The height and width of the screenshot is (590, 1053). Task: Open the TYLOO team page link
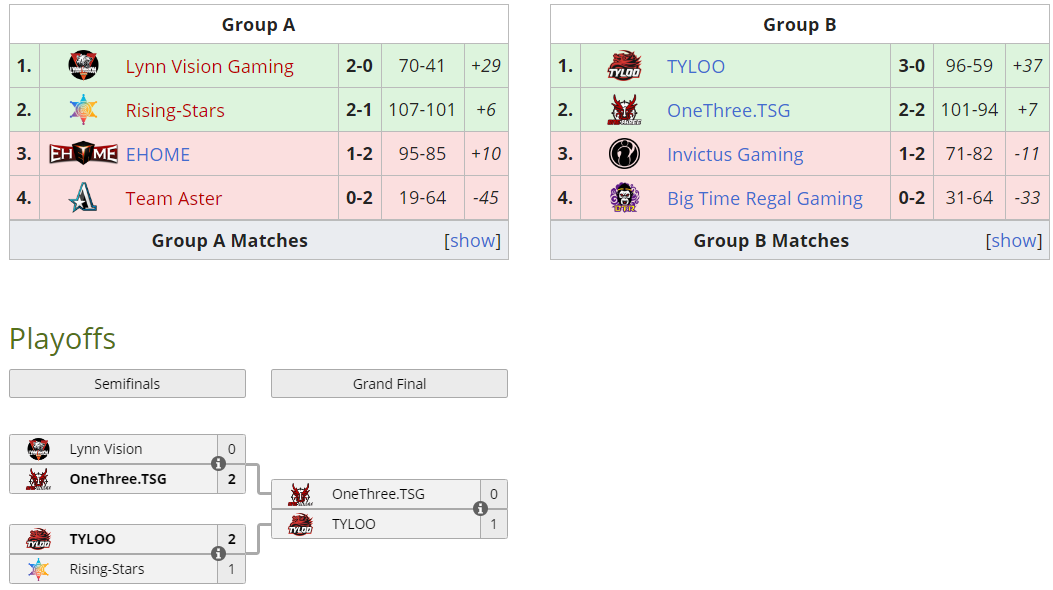tap(696, 66)
